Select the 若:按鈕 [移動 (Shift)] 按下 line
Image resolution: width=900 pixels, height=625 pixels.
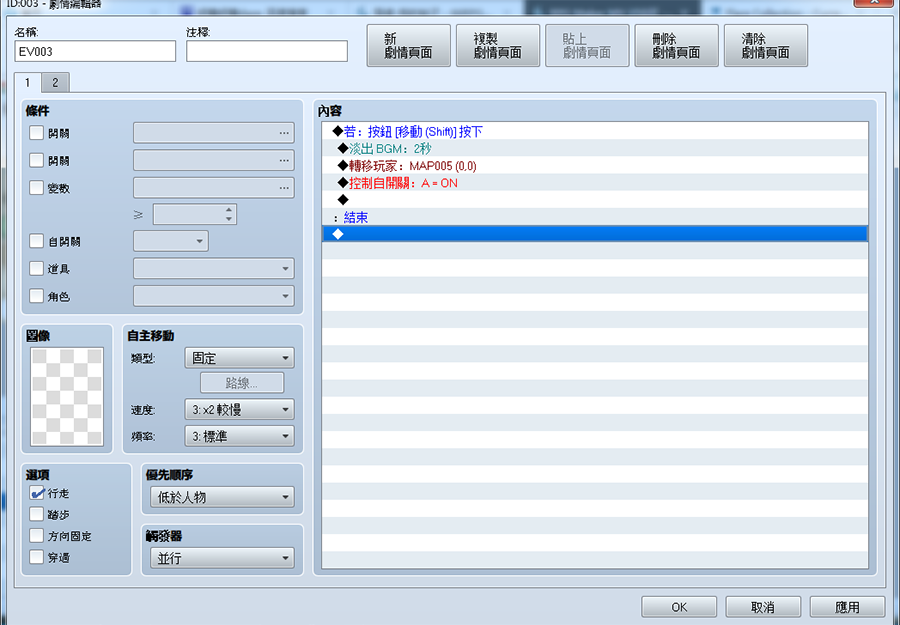tap(595, 131)
